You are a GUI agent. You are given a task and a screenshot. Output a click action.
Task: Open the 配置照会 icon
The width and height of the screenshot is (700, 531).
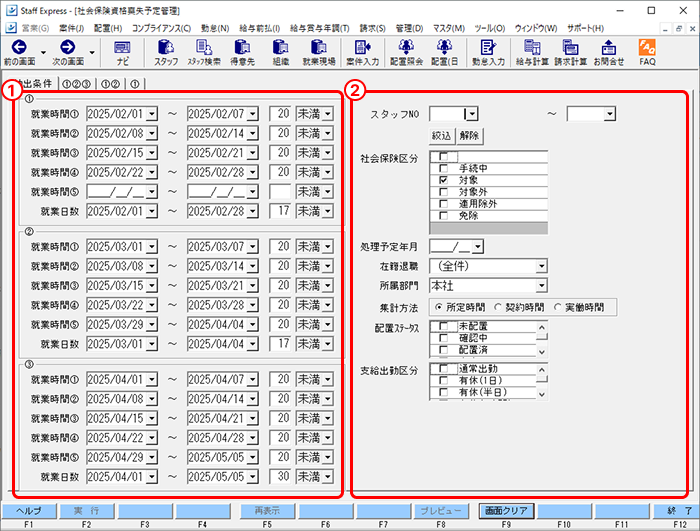[x=406, y=53]
